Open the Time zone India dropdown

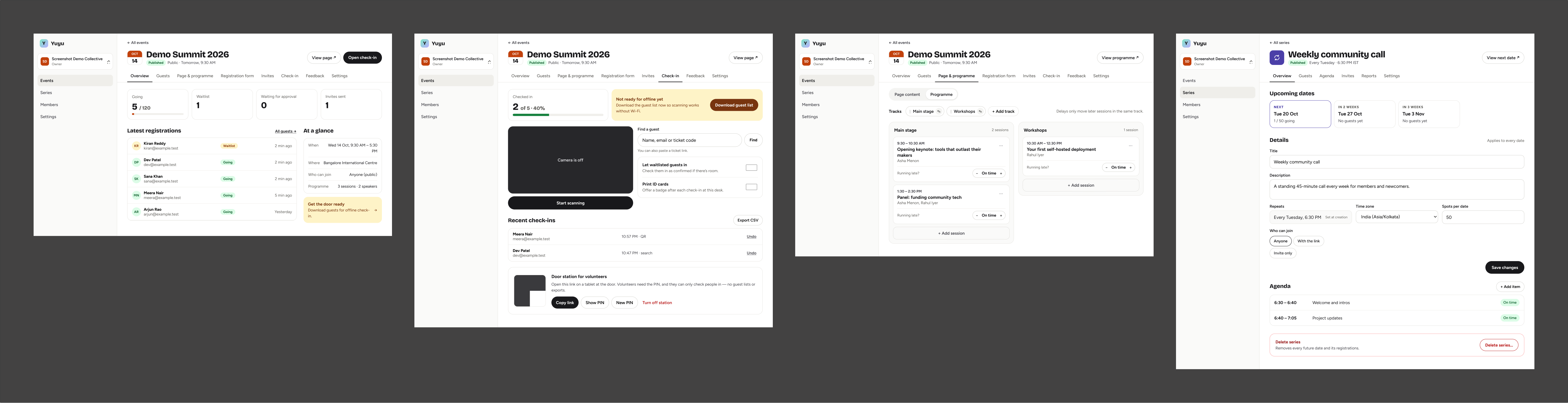pos(1396,217)
